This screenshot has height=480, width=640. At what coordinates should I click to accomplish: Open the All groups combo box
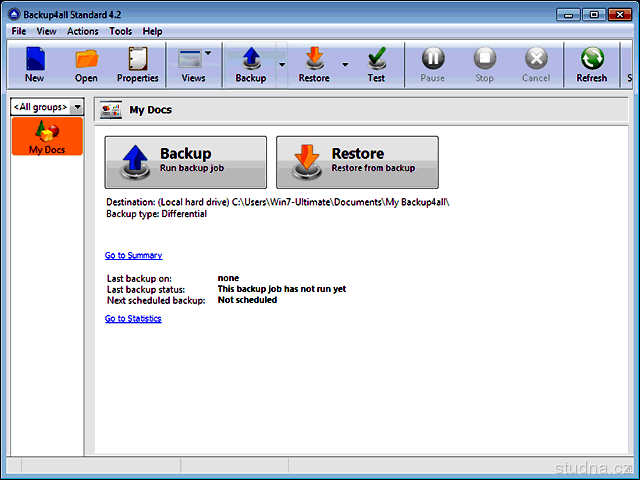click(47, 107)
